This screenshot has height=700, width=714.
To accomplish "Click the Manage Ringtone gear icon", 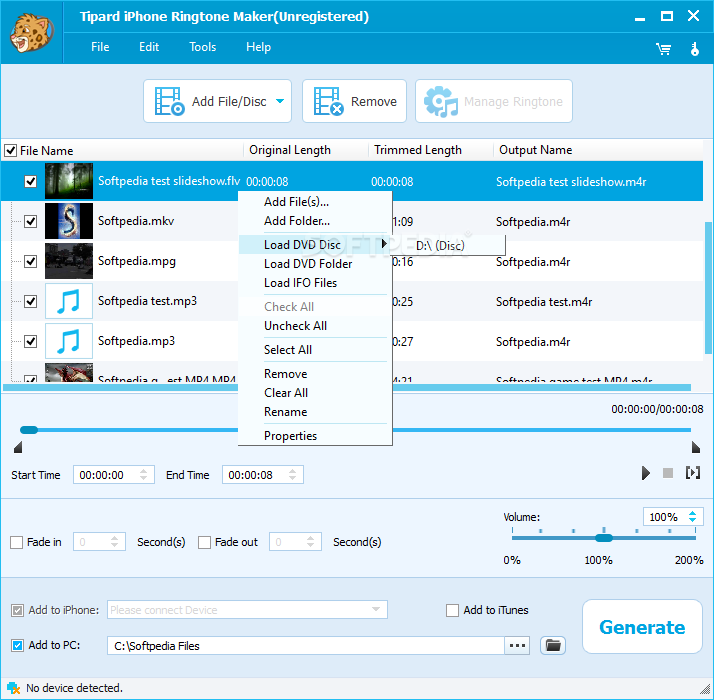I will click(x=440, y=101).
